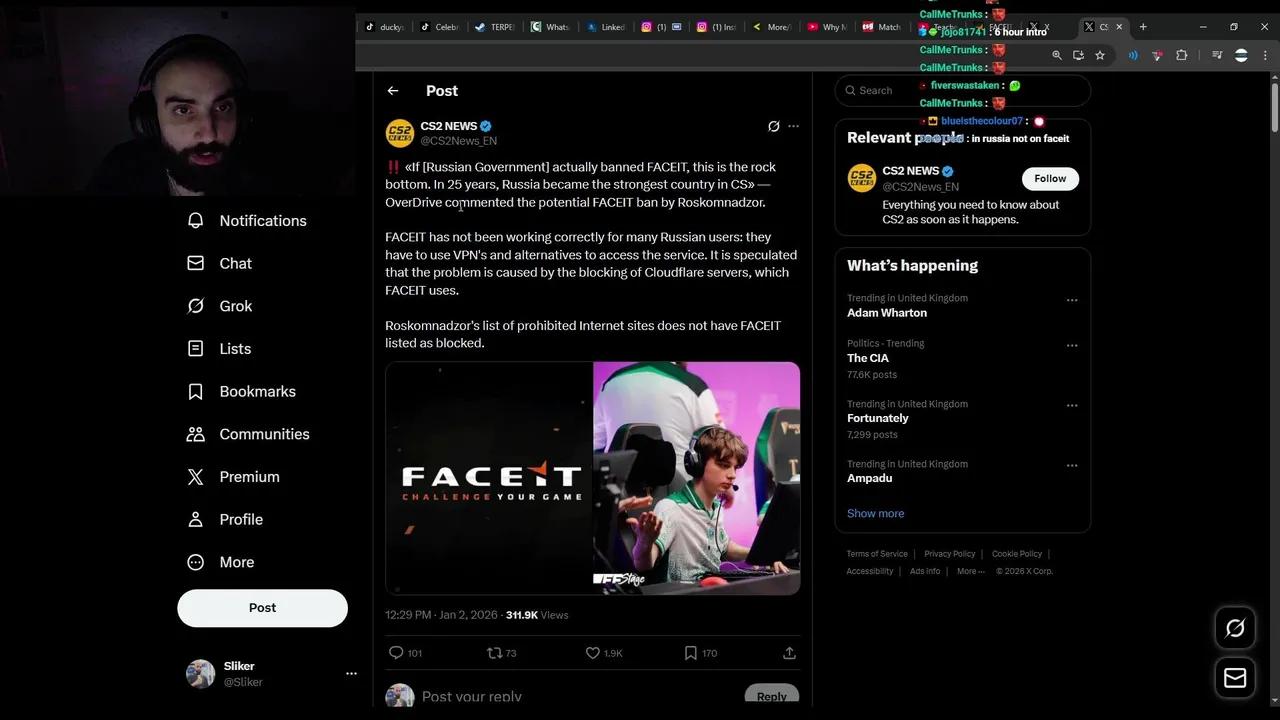Open the More menu in sidebar

coord(221,562)
